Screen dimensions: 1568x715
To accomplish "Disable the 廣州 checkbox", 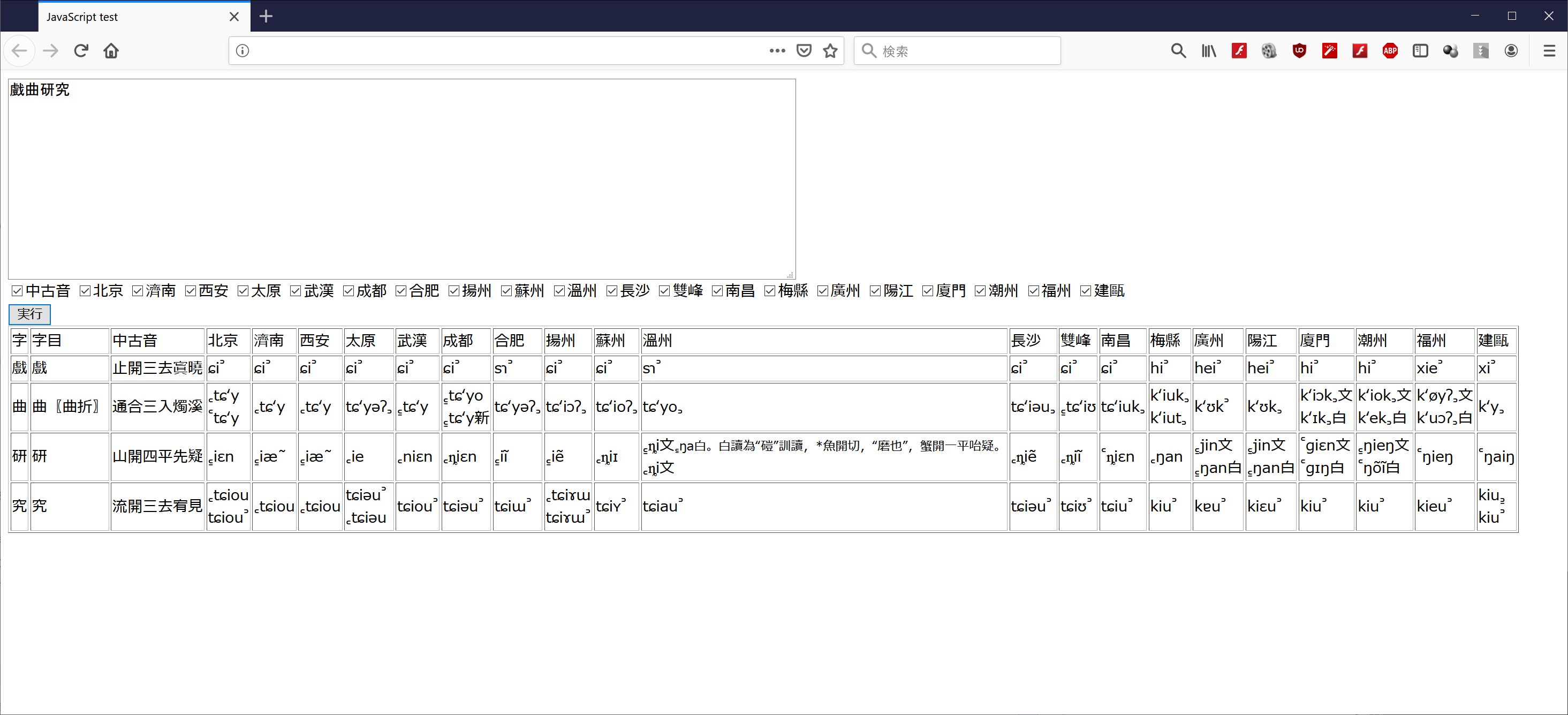I will tap(822, 291).
